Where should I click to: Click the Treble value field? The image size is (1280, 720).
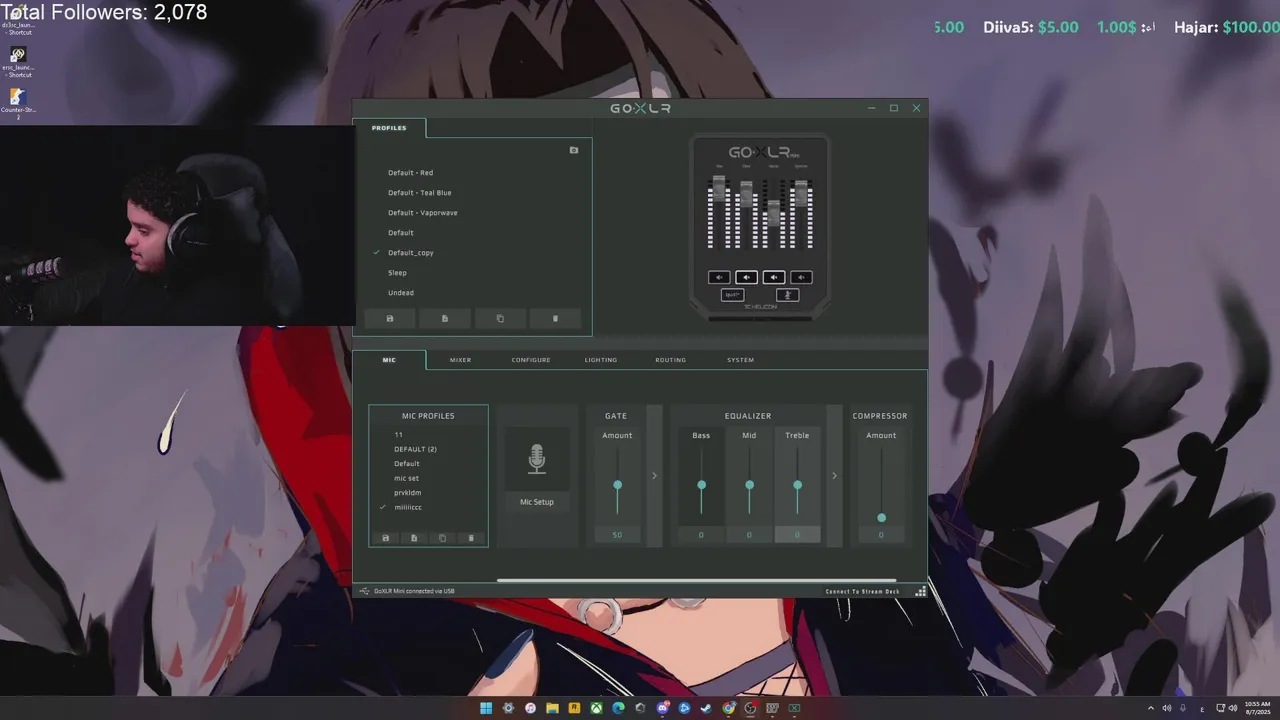click(797, 535)
